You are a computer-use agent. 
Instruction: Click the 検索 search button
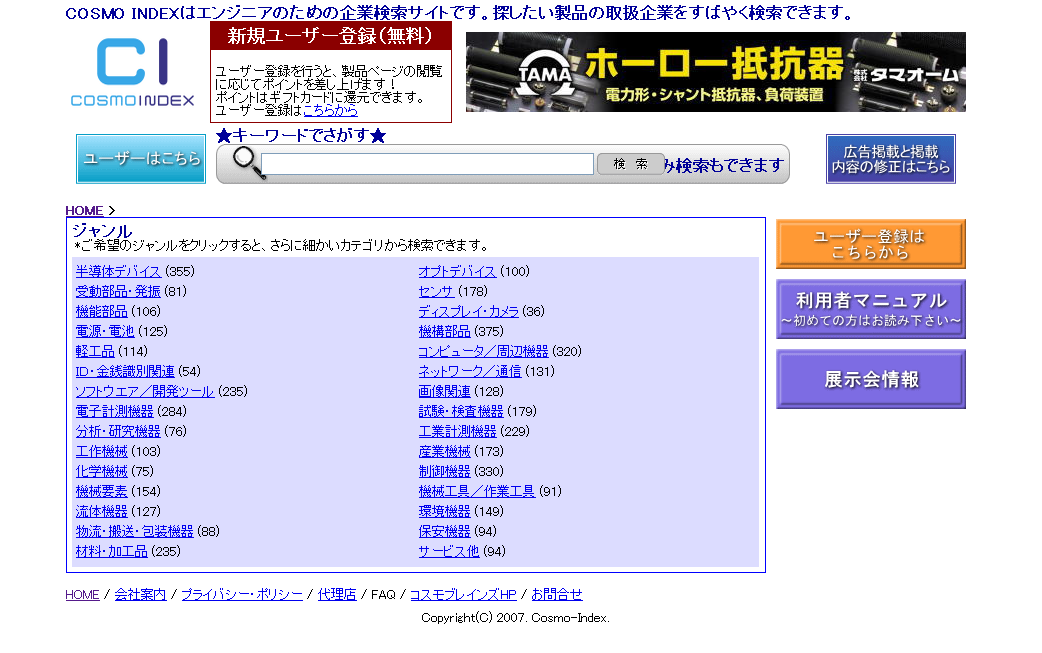[x=630, y=163]
